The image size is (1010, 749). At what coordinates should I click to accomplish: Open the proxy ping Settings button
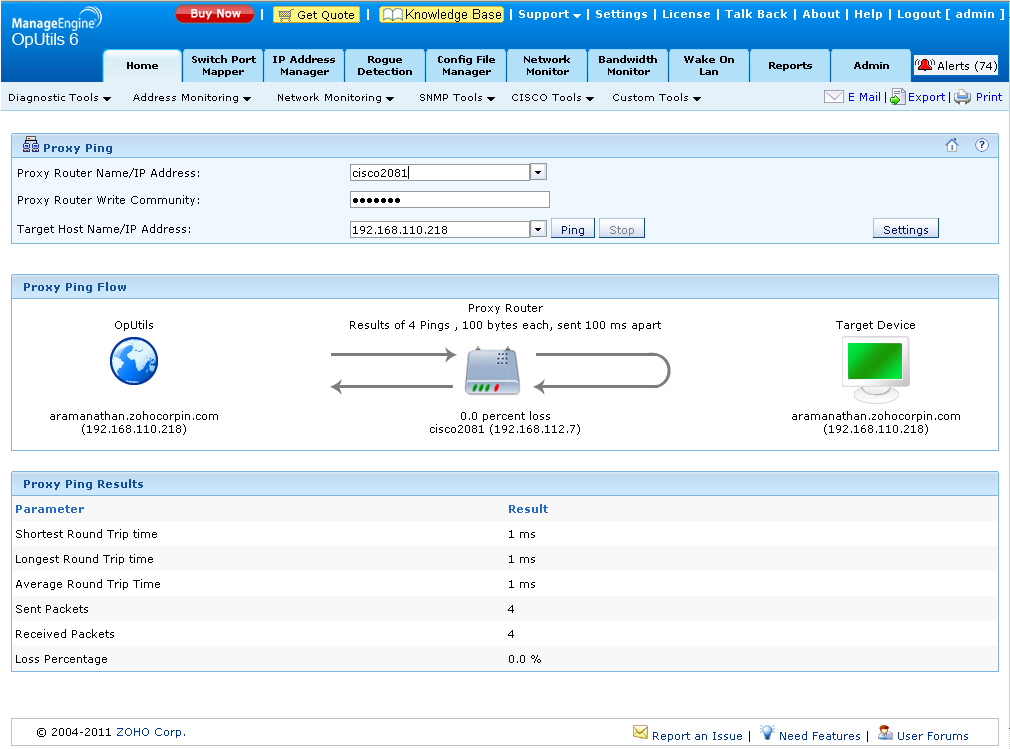tap(905, 229)
